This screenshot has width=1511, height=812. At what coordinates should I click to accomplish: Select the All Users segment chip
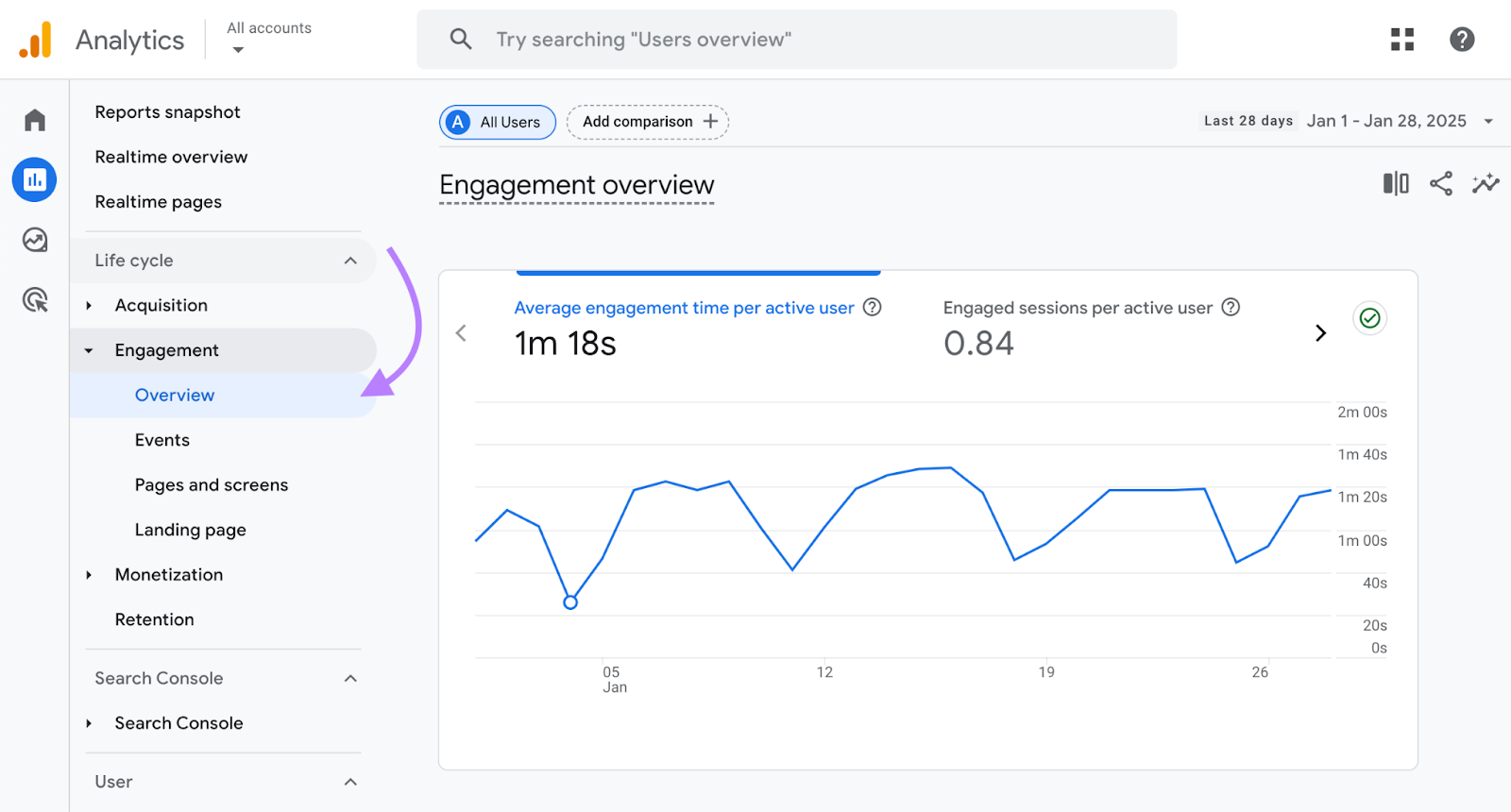click(x=498, y=122)
